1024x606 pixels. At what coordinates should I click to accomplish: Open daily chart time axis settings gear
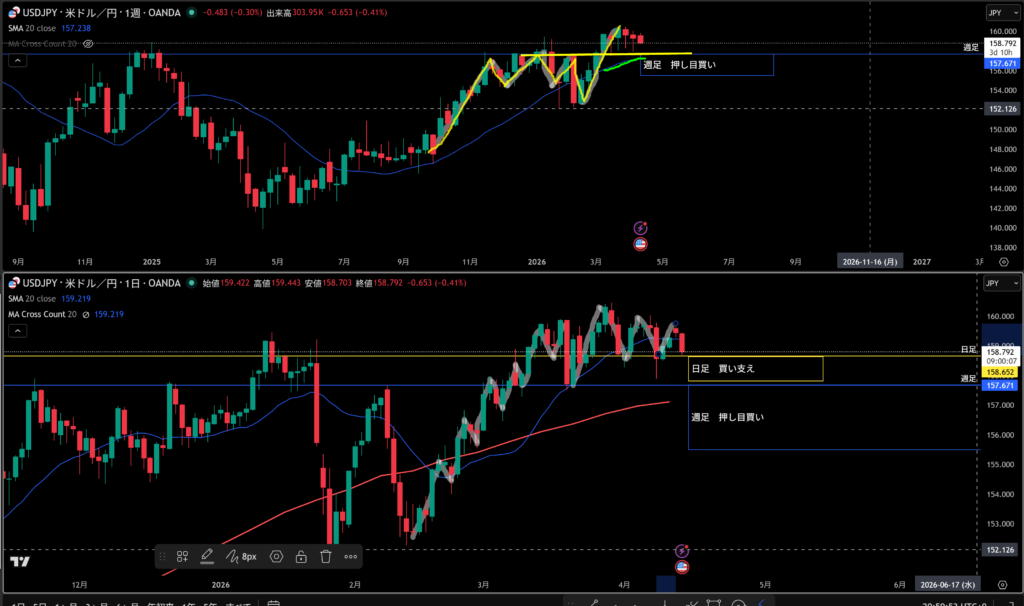point(1003,585)
